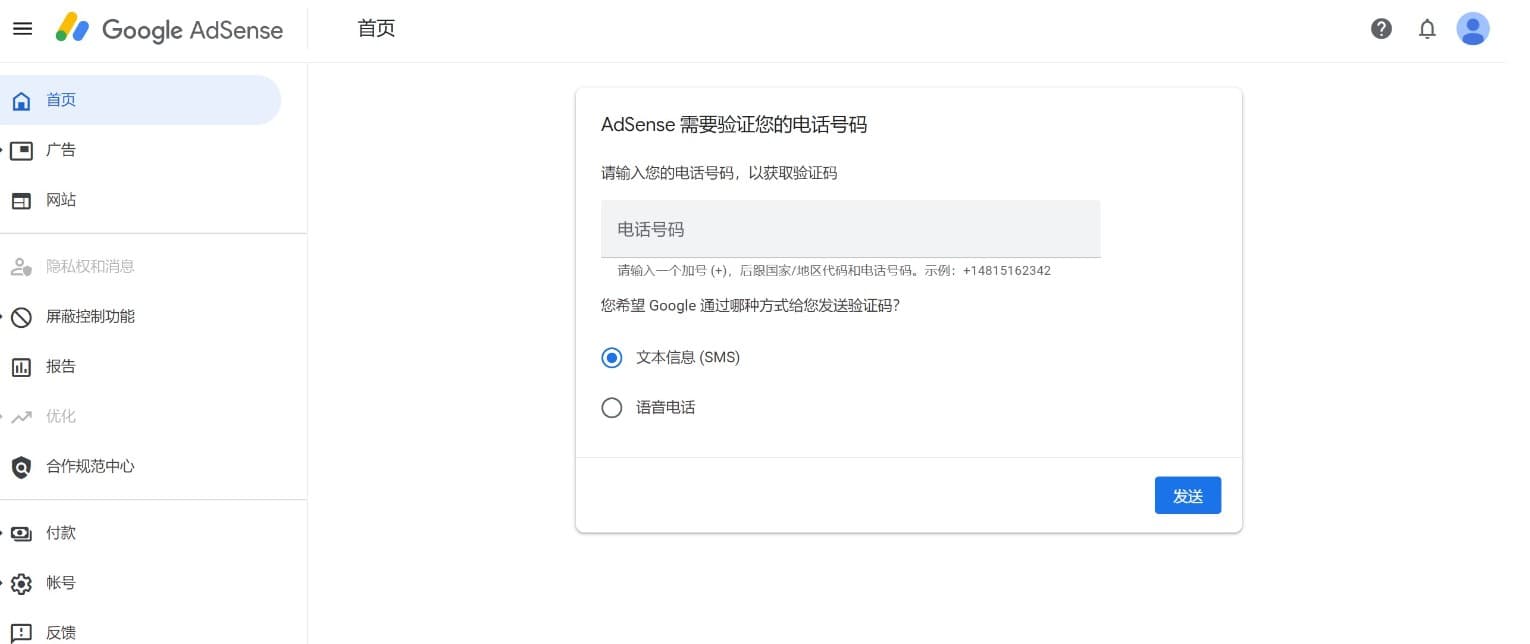Viewport: 1530px width, 644px height.
Task: Click the gear icon beside 帐号
Action: (21, 583)
